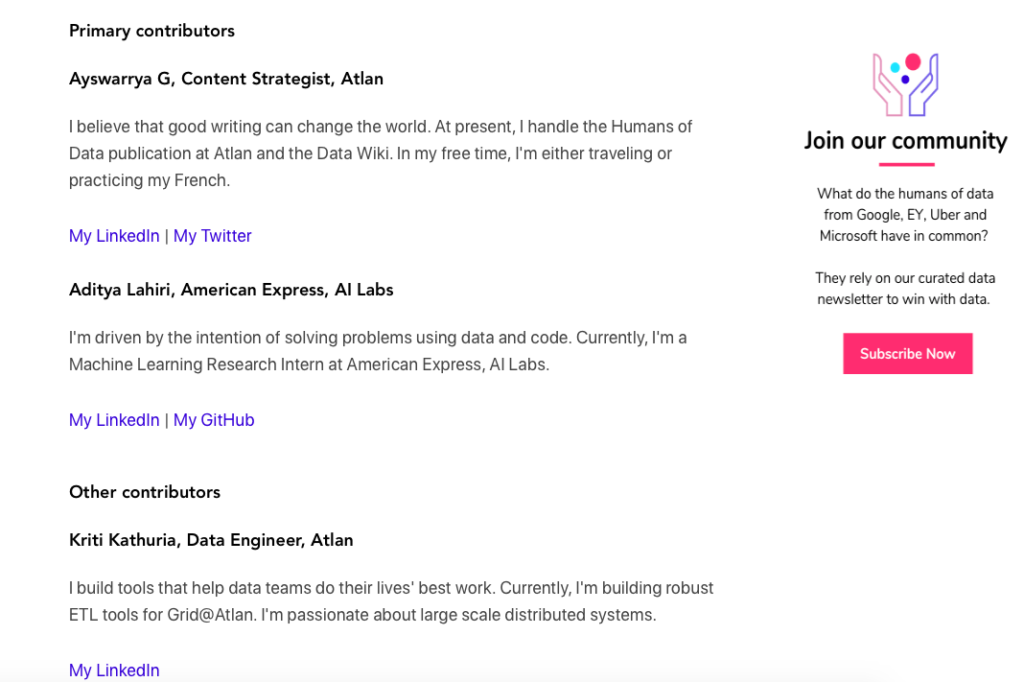The width and height of the screenshot is (1024, 682).
Task: Open Ayswarrya G's My LinkedIn link
Action: tap(114, 236)
